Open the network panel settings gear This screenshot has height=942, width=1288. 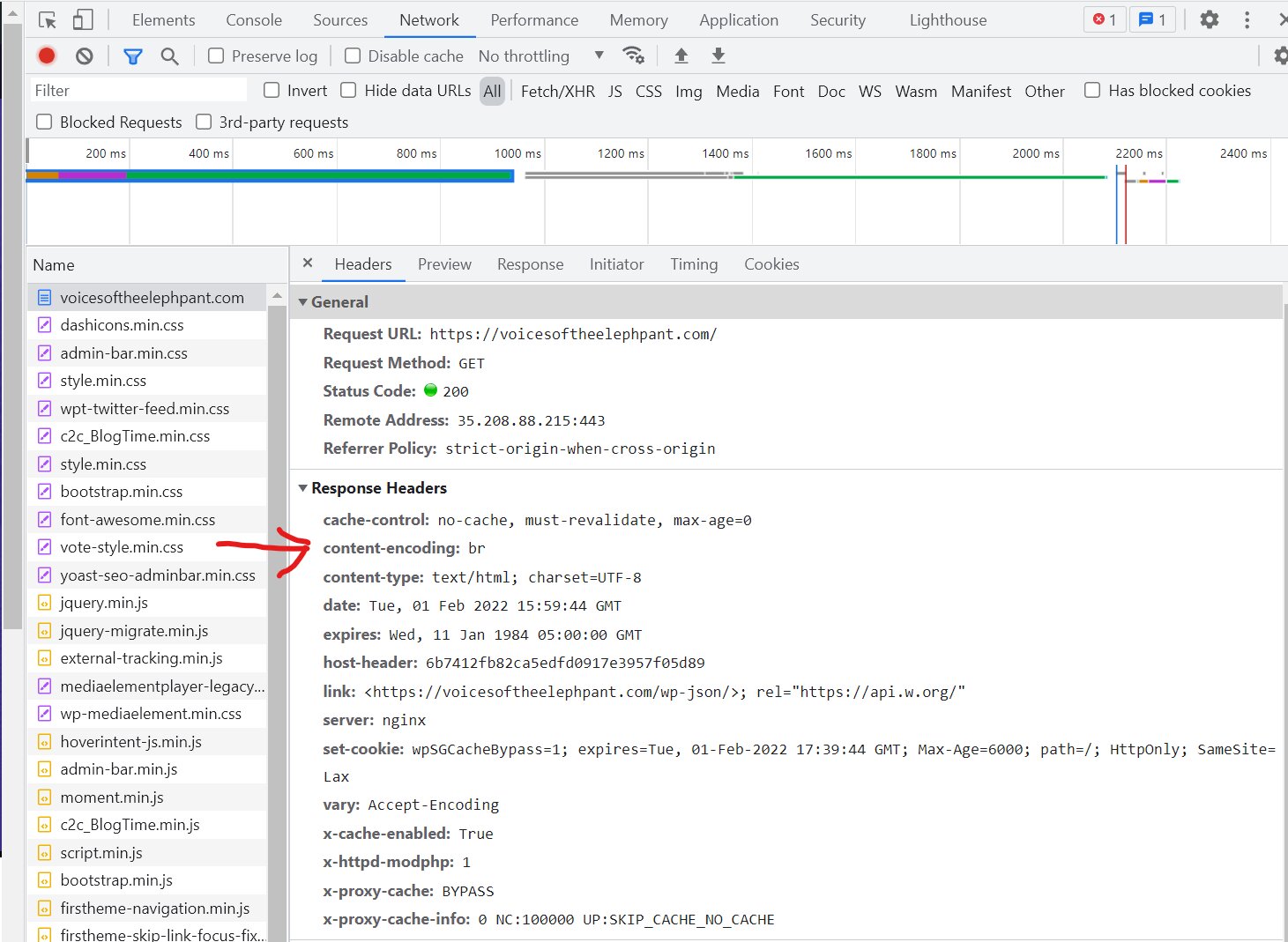point(1280,56)
